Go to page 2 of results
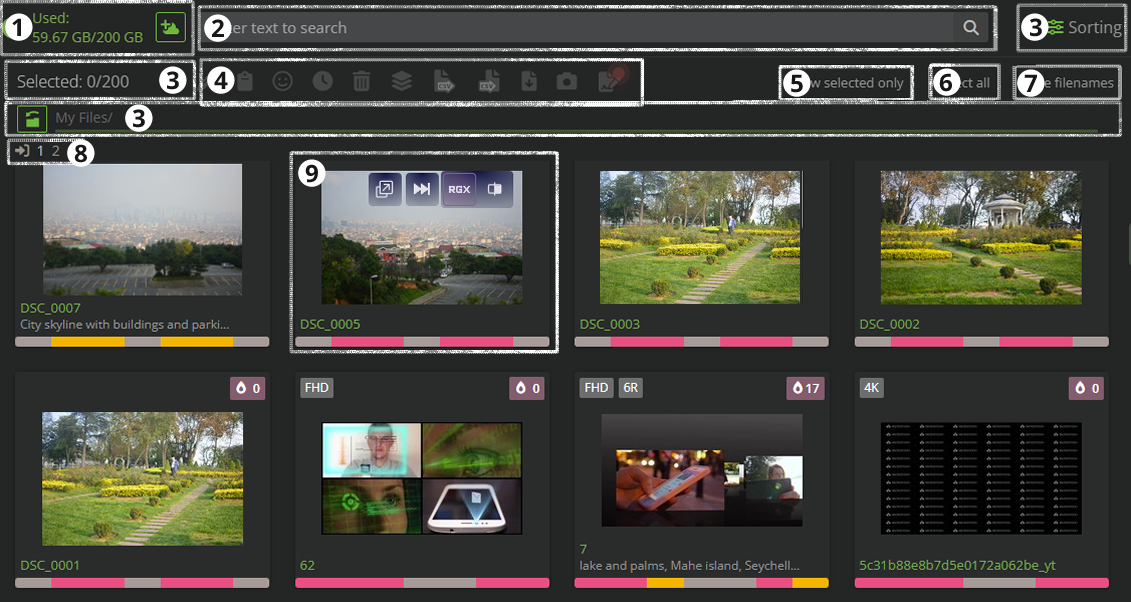This screenshot has width=1131, height=602. (x=56, y=152)
